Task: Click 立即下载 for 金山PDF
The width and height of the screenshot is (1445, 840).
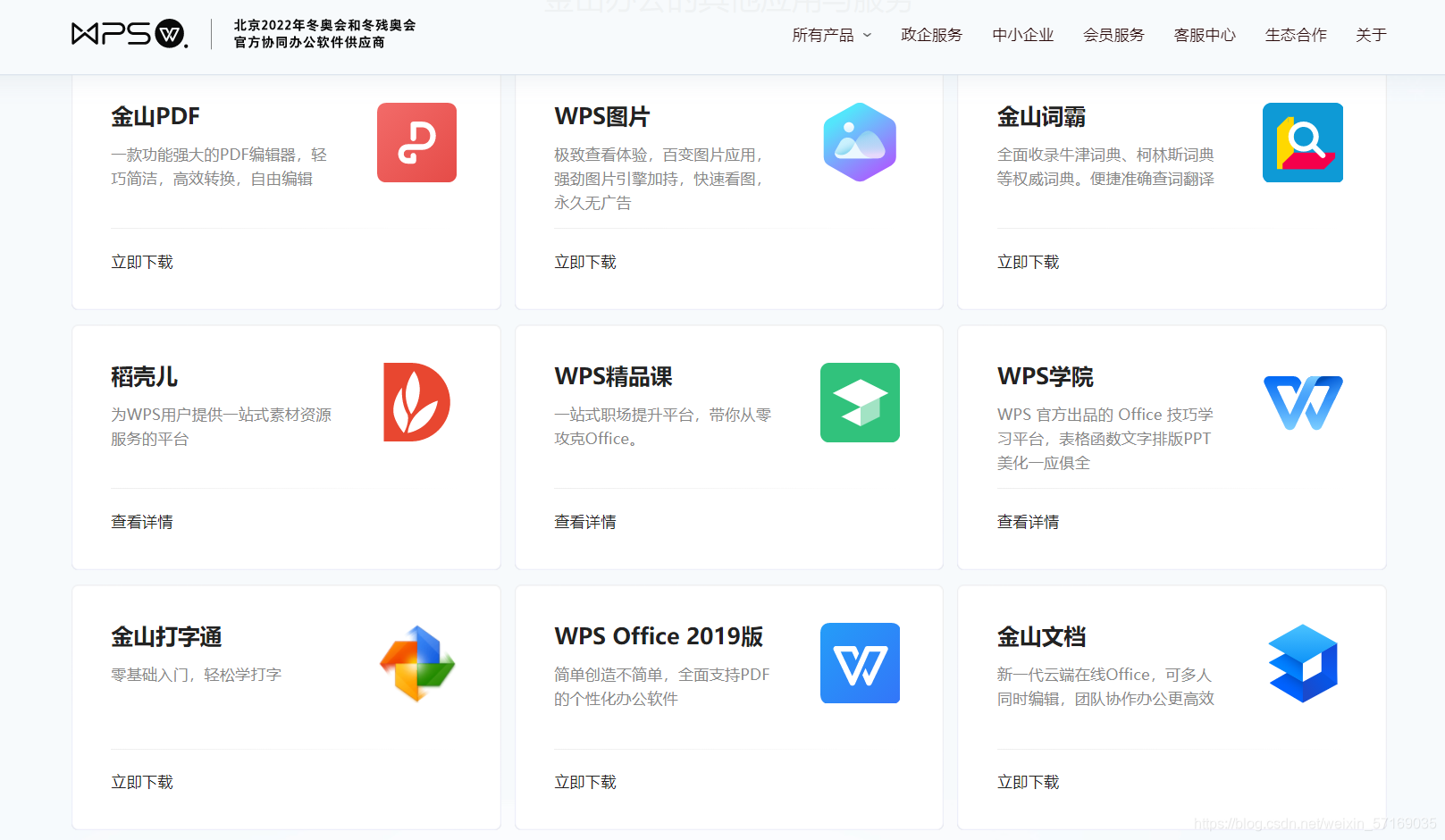Action: pyautogui.click(x=142, y=262)
